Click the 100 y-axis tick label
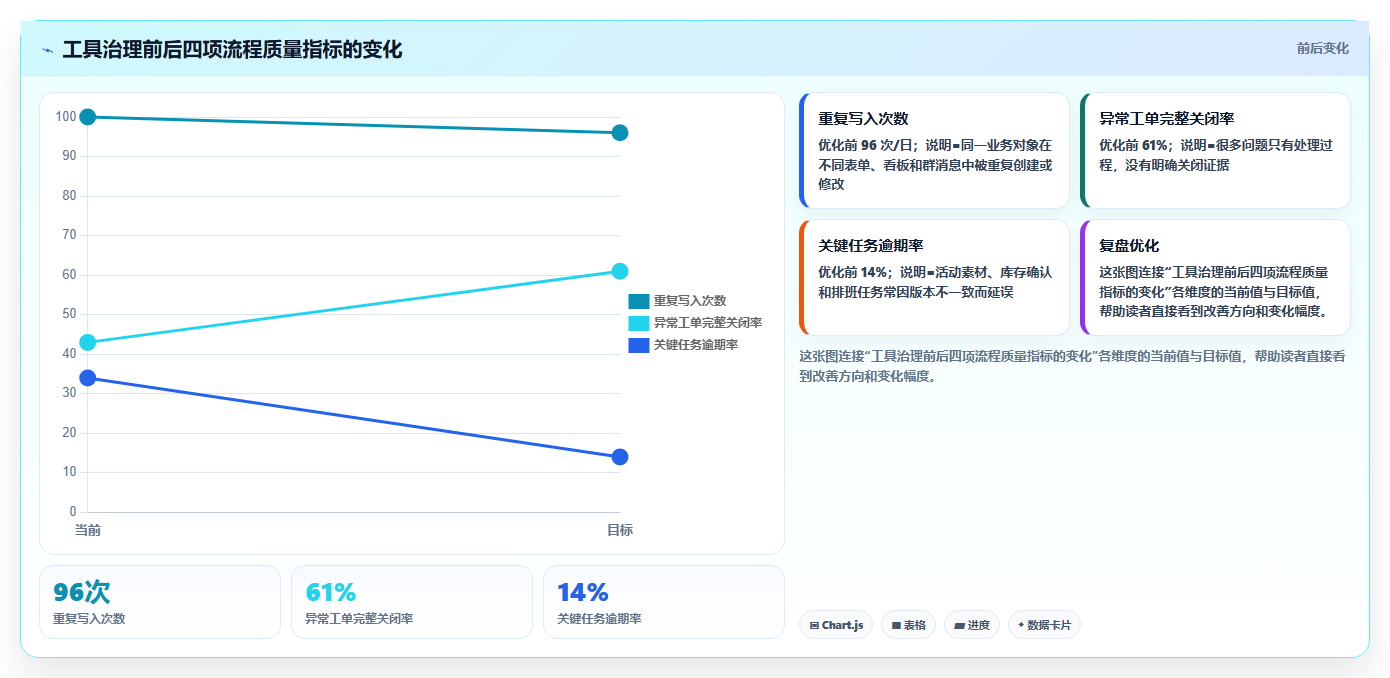Screen dimensions: 1390x678 (x=66, y=117)
